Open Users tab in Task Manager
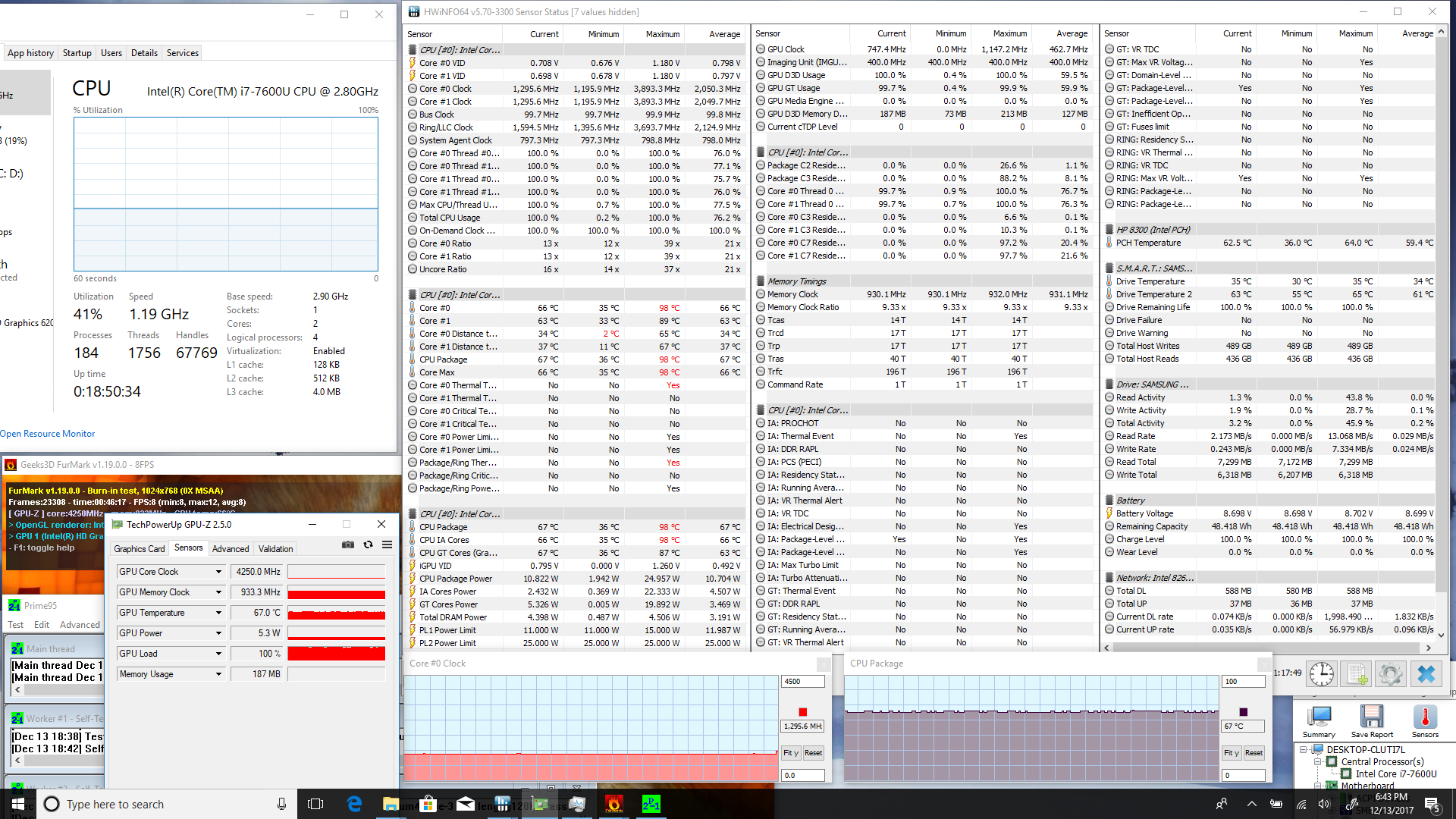The image size is (1456, 819). [111, 53]
